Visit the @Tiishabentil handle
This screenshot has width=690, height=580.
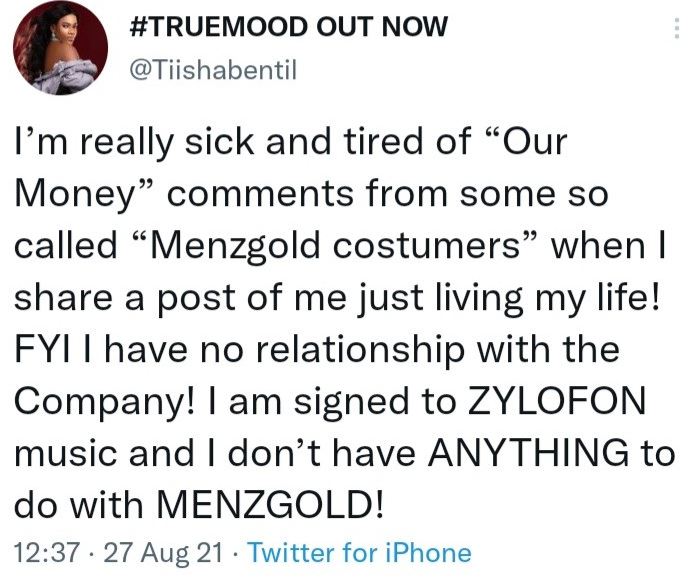(x=213, y=70)
